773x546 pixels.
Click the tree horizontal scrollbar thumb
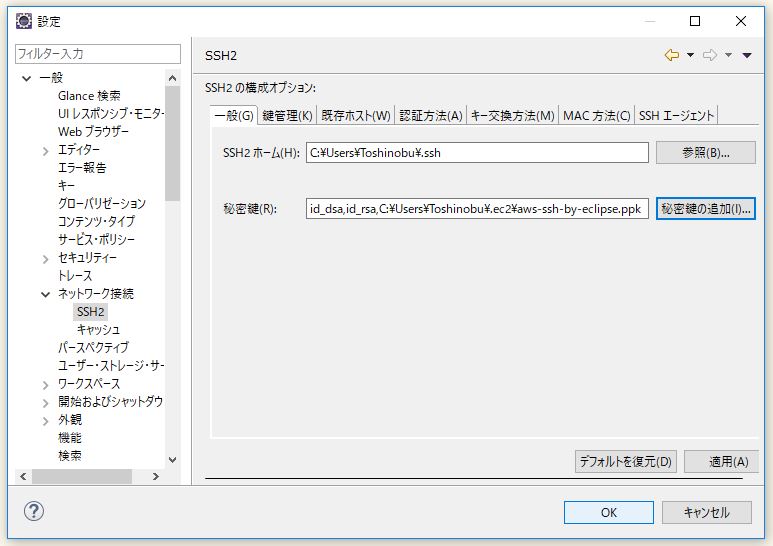point(82,477)
